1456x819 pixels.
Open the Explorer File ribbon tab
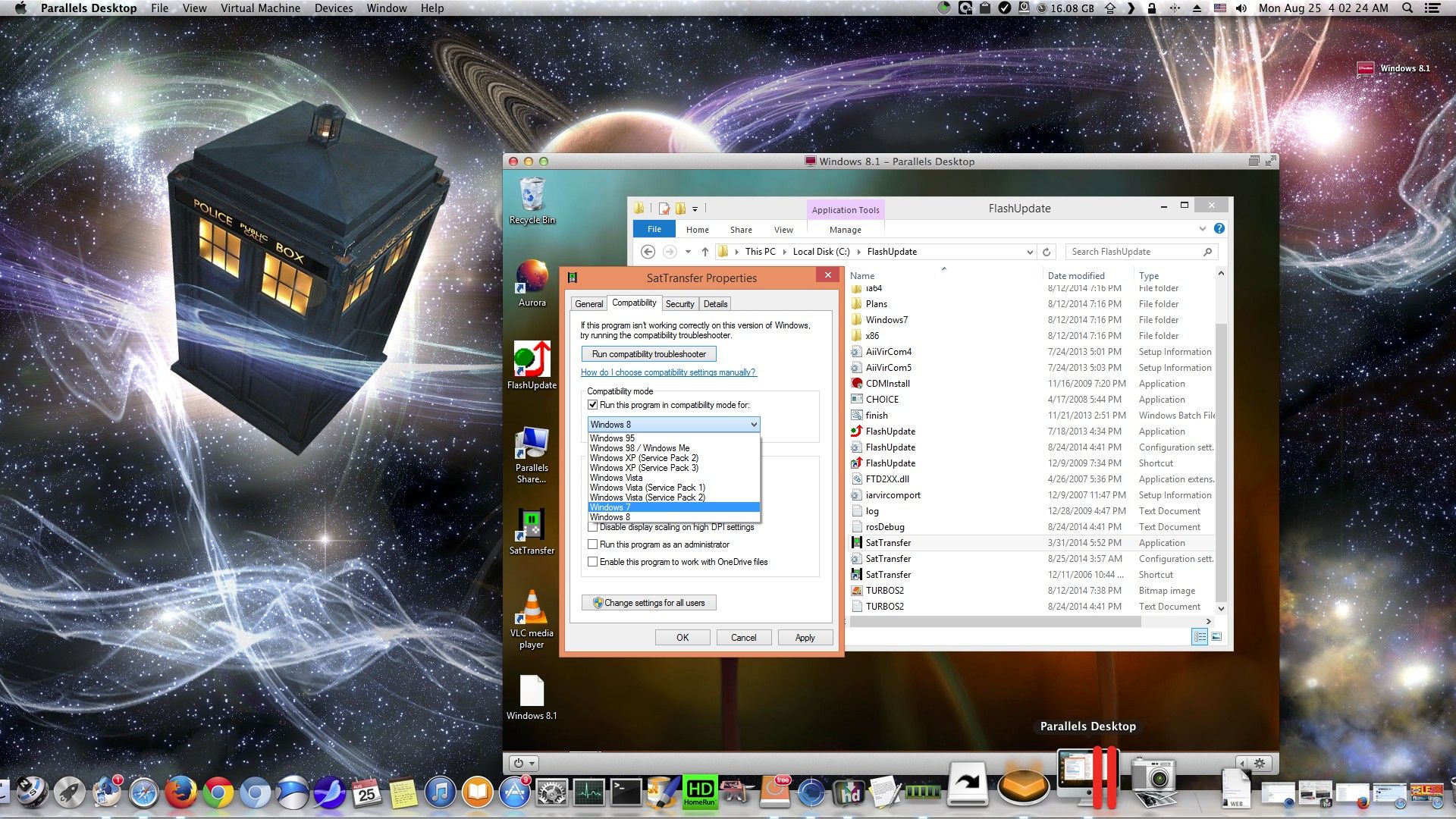pos(654,230)
